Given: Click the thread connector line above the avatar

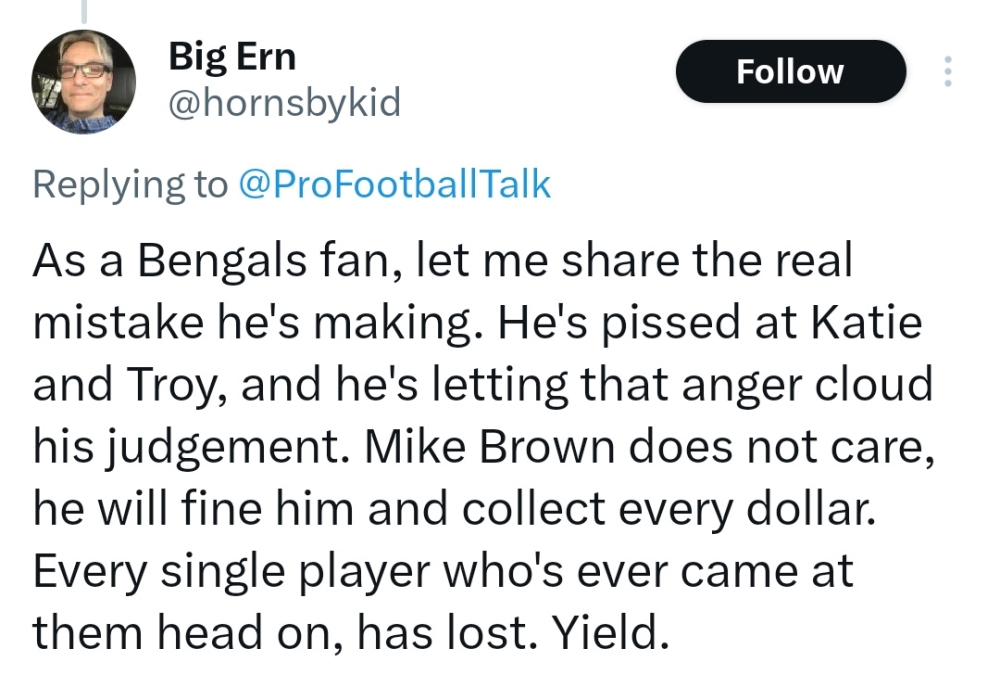Looking at the screenshot, I should click(x=84, y=10).
